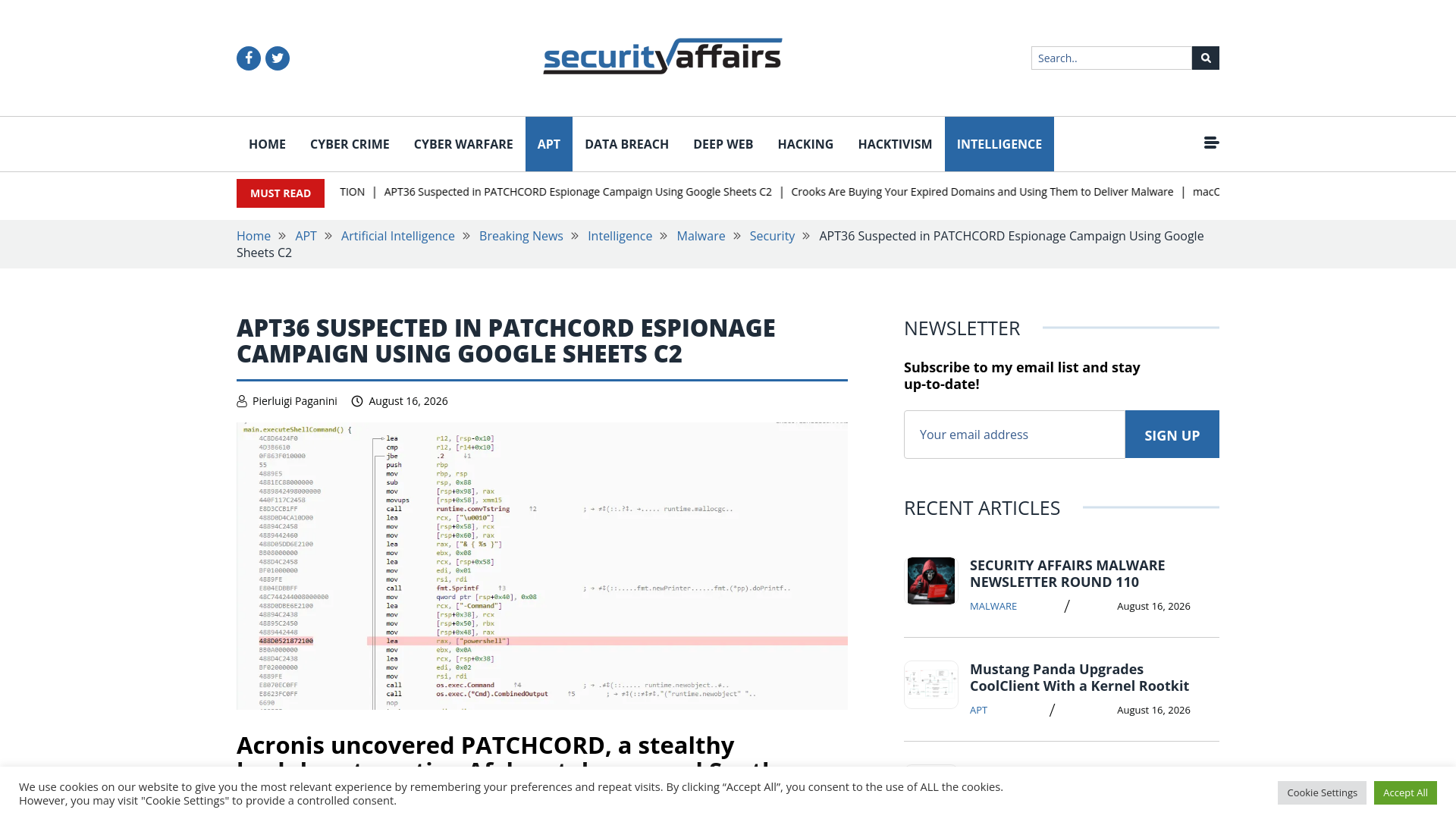
Task: Open the DEEP WEB menu item
Action: [x=723, y=144]
